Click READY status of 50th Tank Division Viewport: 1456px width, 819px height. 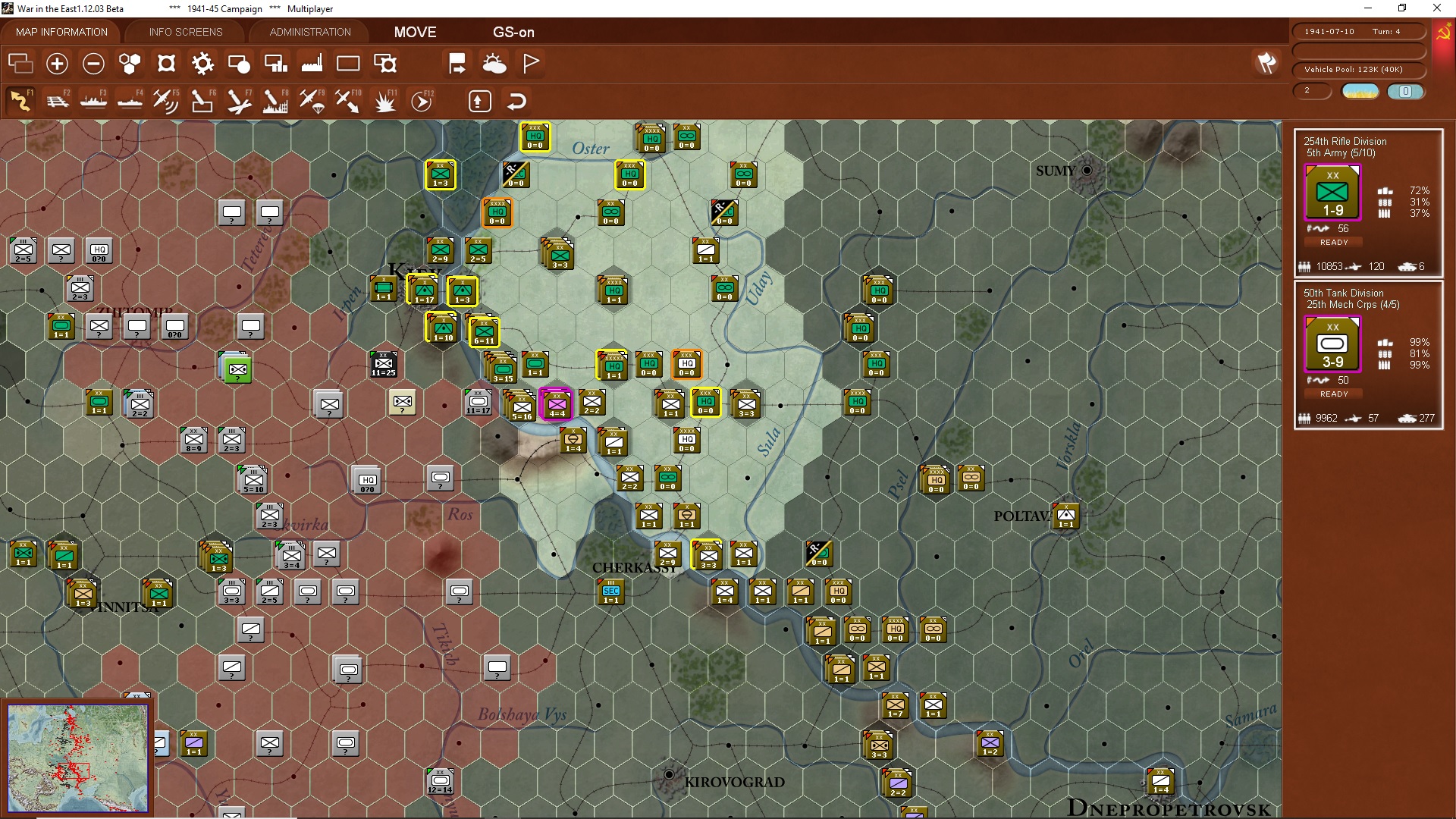coord(1334,394)
